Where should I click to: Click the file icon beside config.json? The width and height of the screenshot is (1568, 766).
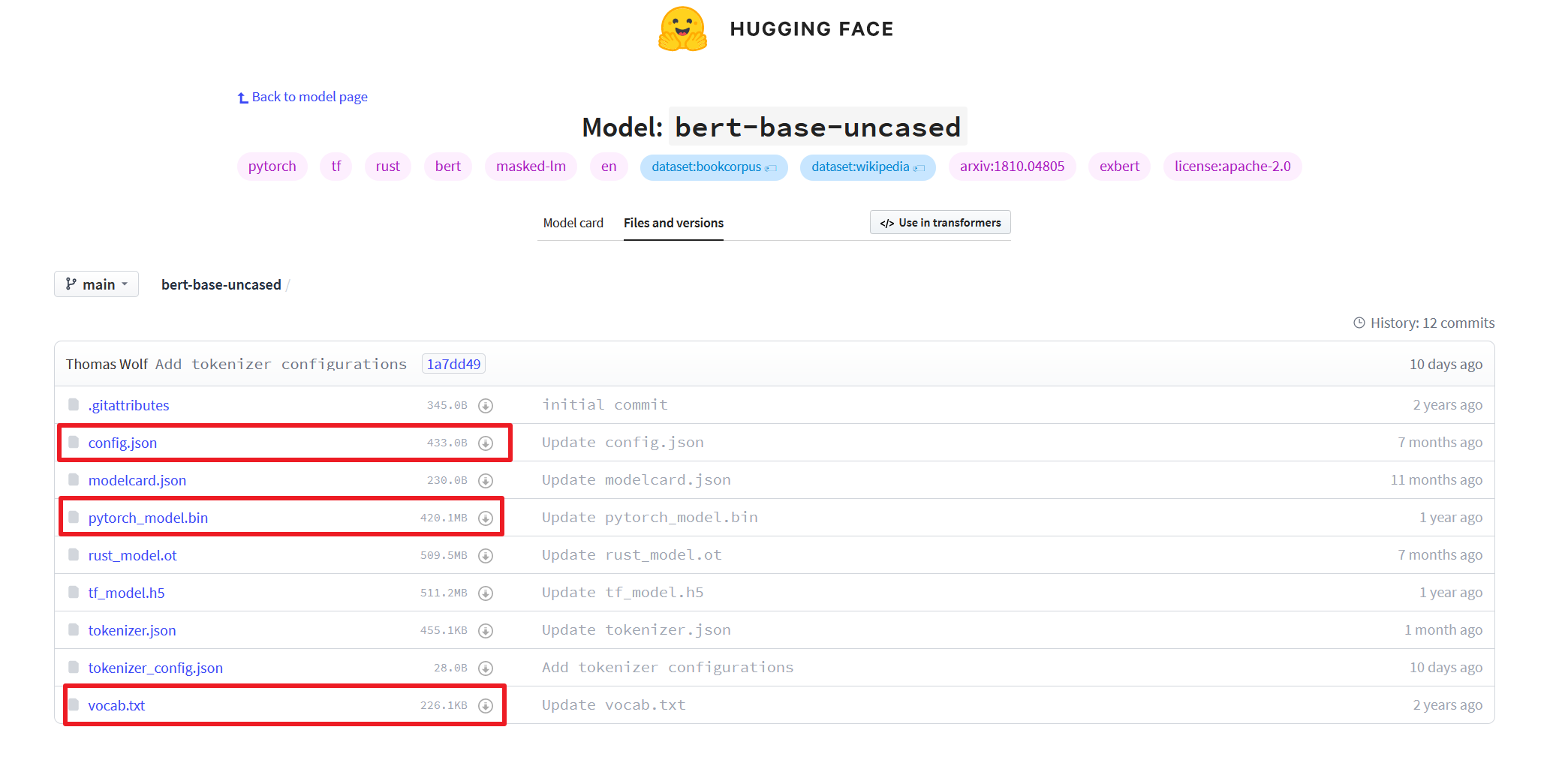pos(74,442)
